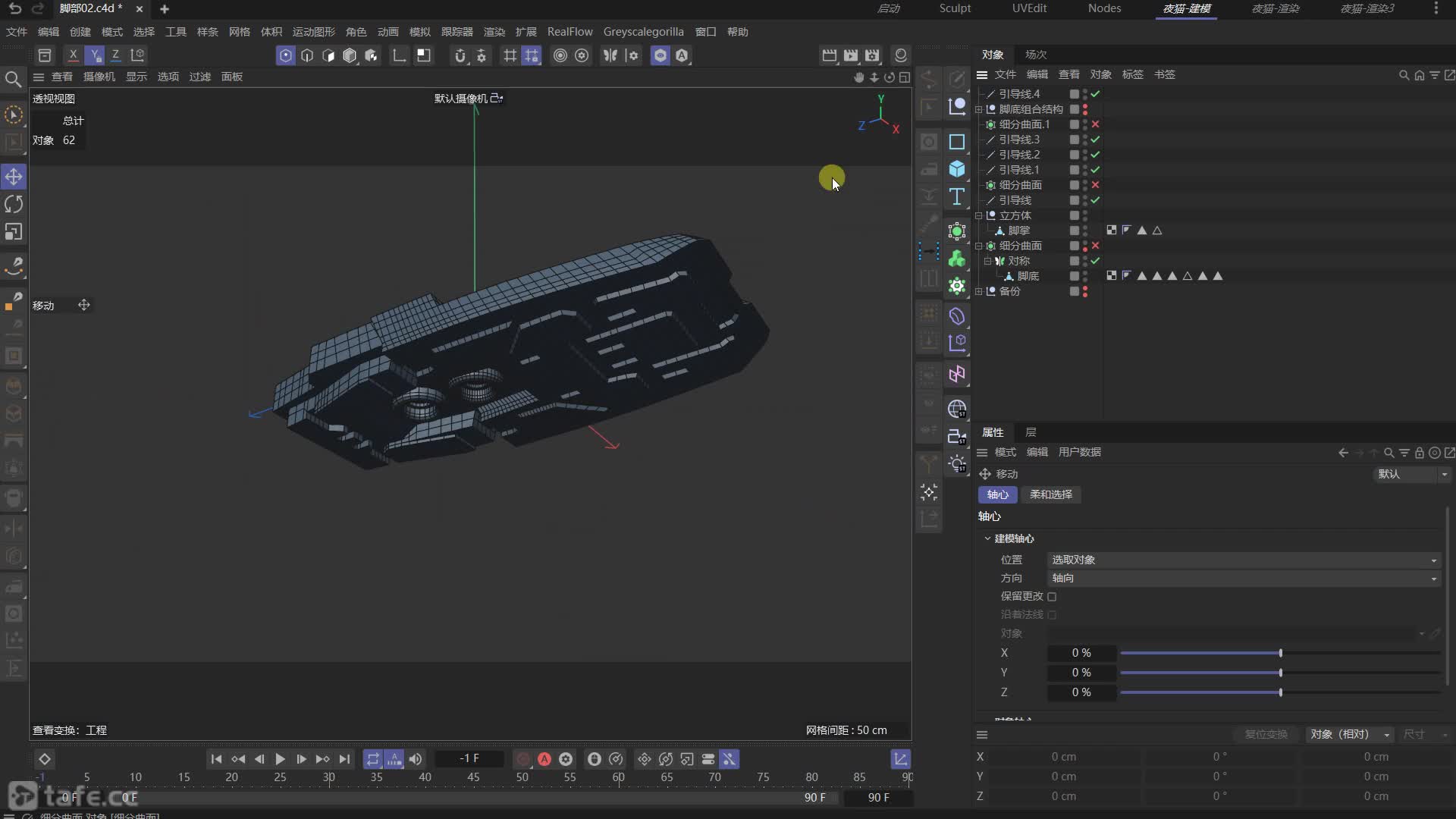Toggle timeline loop playback
The height and width of the screenshot is (819, 1456).
point(372,759)
